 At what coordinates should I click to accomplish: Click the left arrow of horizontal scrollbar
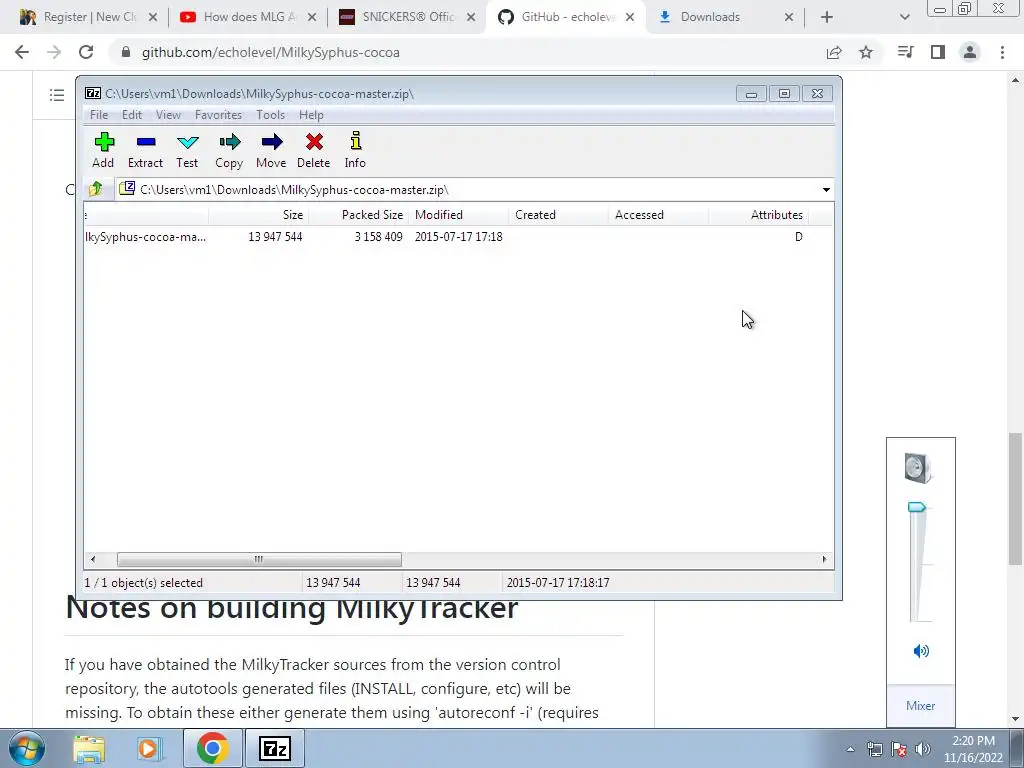pyautogui.click(x=93, y=559)
